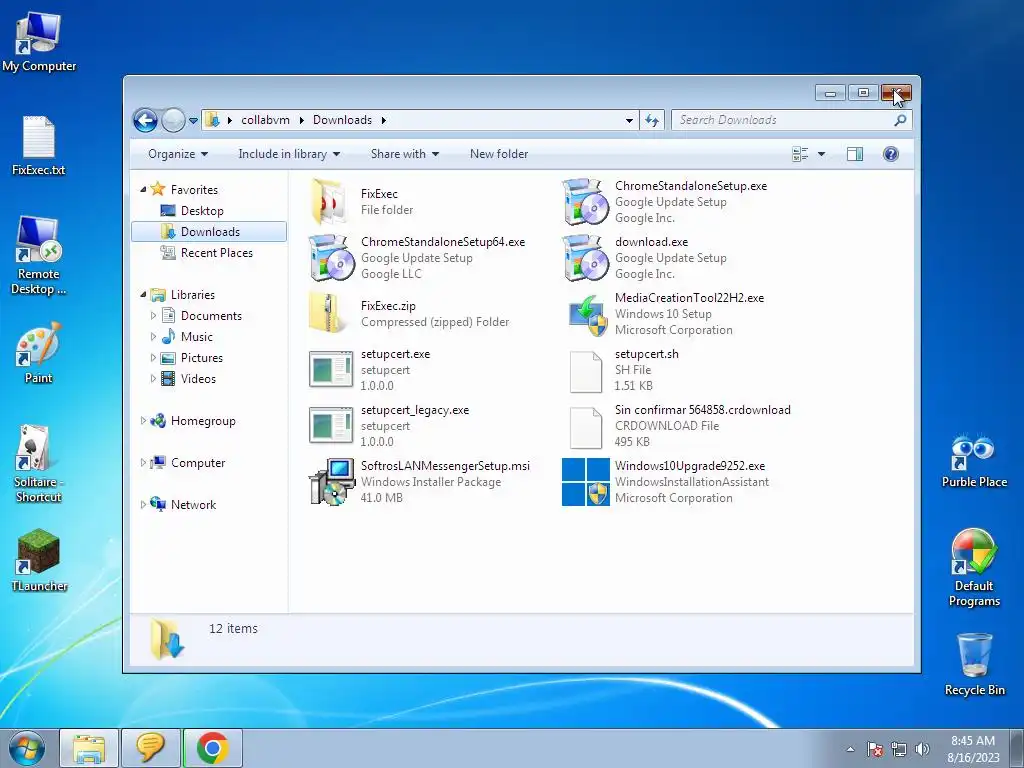The width and height of the screenshot is (1024, 768).
Task: Open the change view options arrow
Action: (x=822, y=154)
